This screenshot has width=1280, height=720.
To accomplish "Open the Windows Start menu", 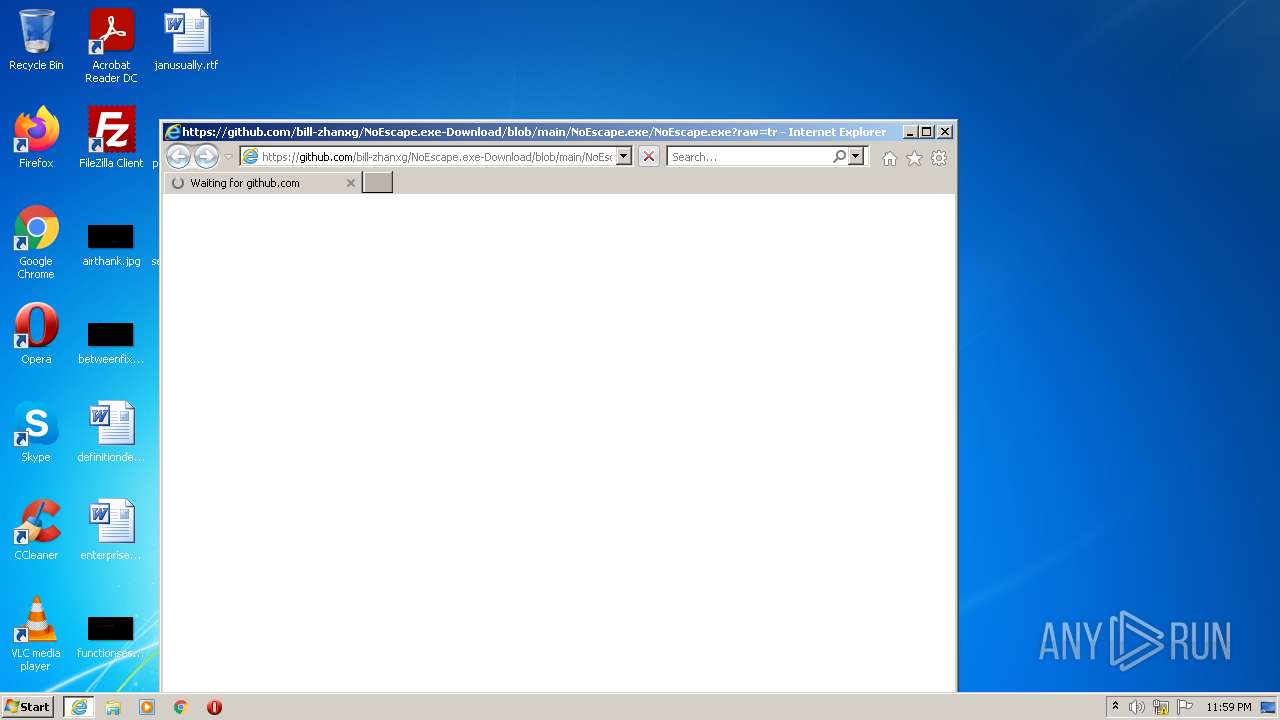I will click(x=27, y=706).
